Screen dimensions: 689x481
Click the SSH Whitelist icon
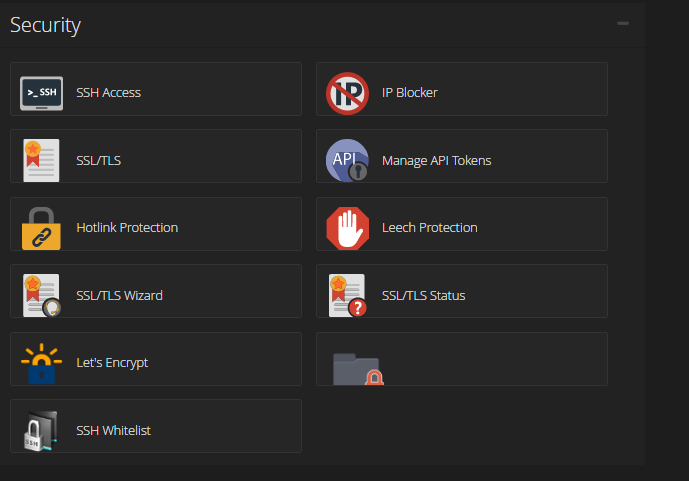(x=42, y=430)
